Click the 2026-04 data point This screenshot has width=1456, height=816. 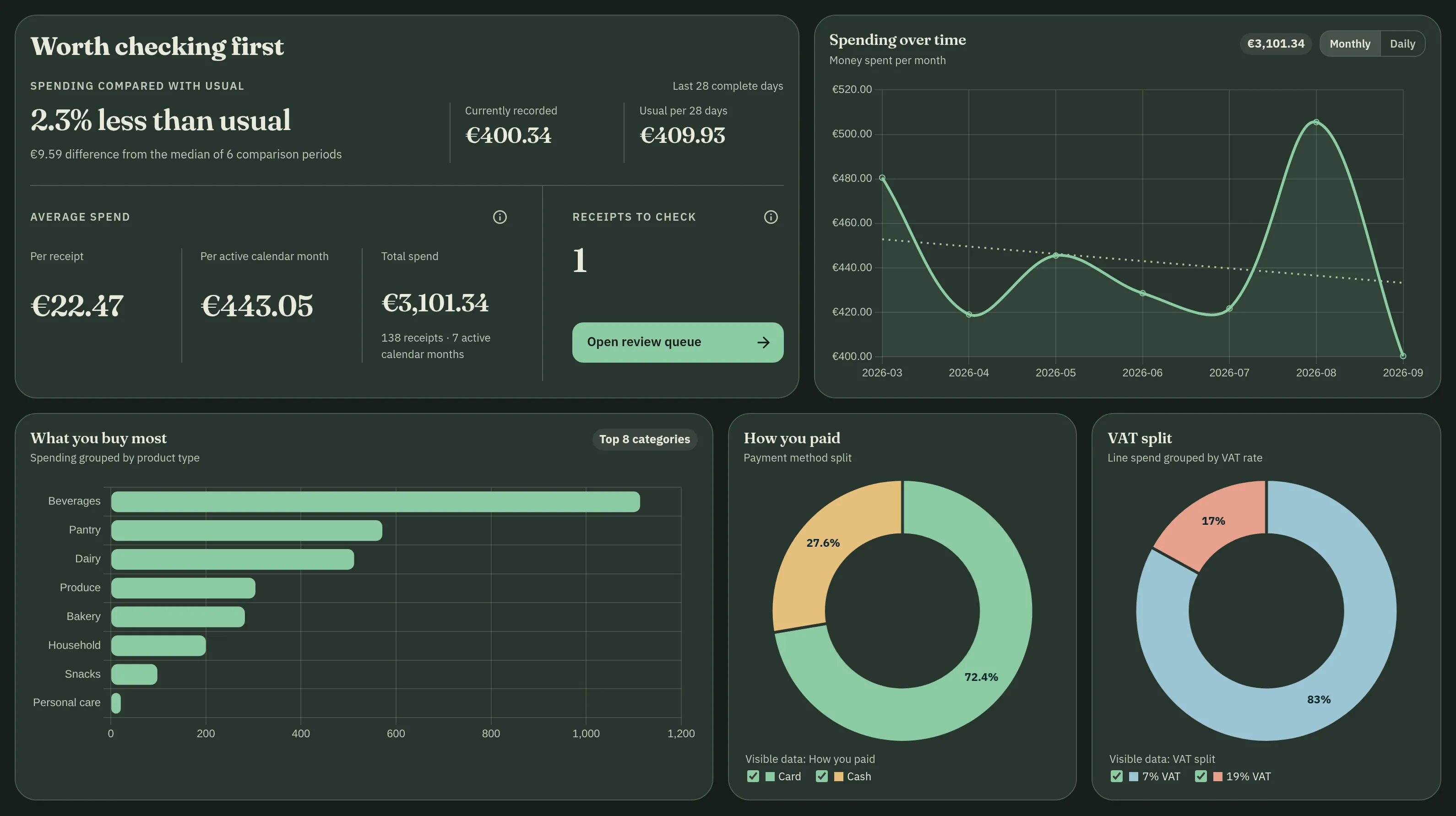point(969,315)
